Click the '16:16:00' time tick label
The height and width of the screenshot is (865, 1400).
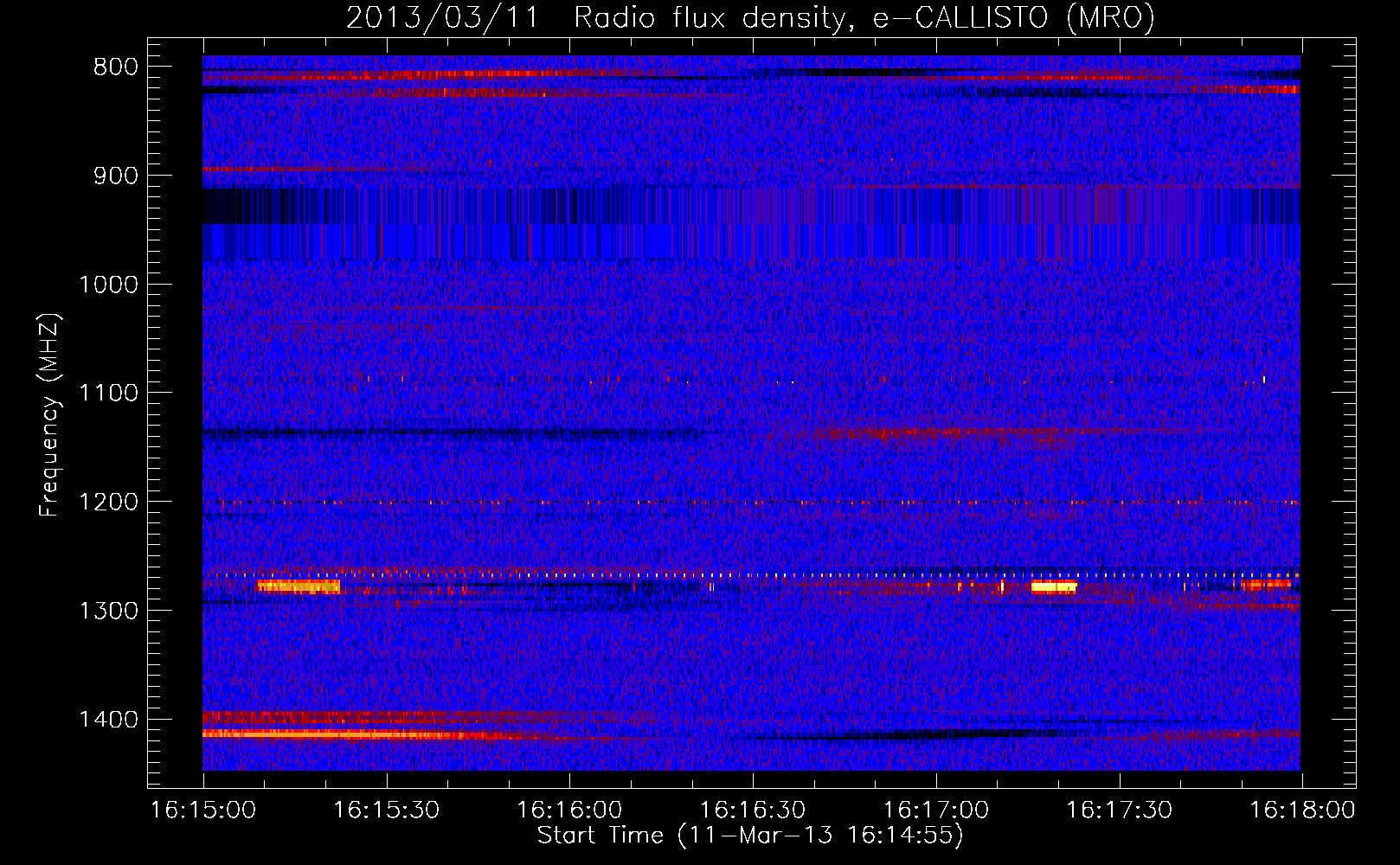tap(569, 811)
